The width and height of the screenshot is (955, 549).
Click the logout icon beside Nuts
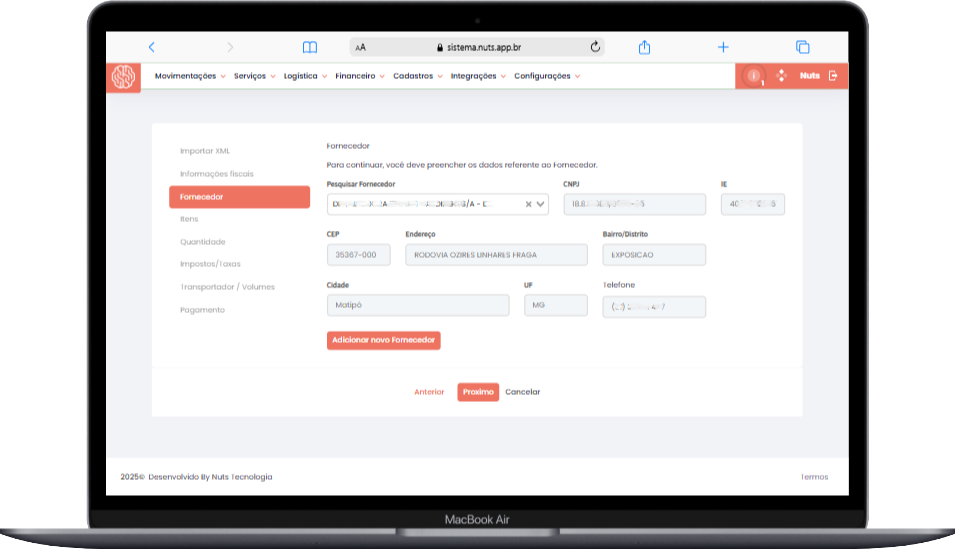pyautogui.click(x=833, y=76)
